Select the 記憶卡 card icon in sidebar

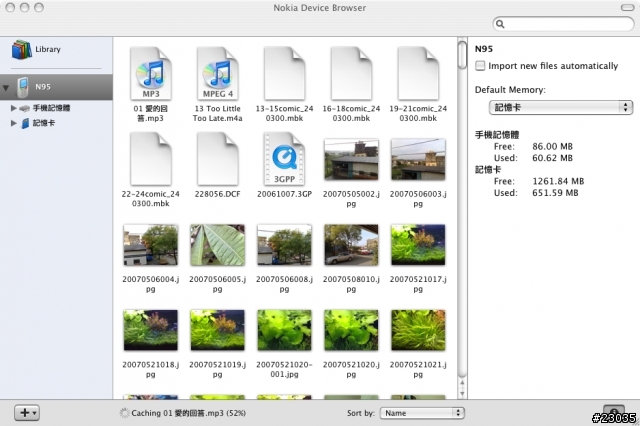tap(25, 123)
